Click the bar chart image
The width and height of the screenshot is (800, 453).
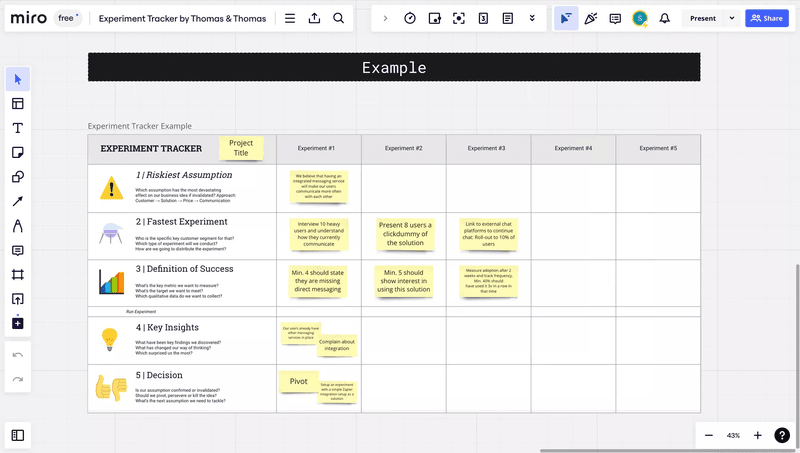tap(112, 282)
